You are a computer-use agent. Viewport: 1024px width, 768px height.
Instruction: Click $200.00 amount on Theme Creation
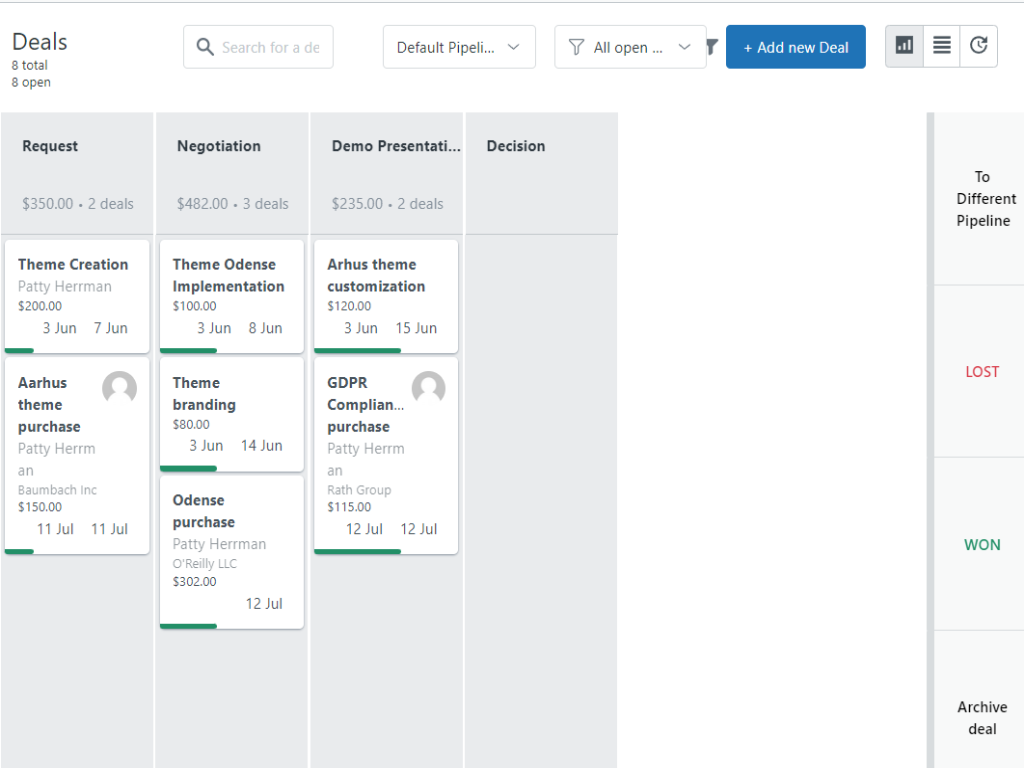coord(40,306)
